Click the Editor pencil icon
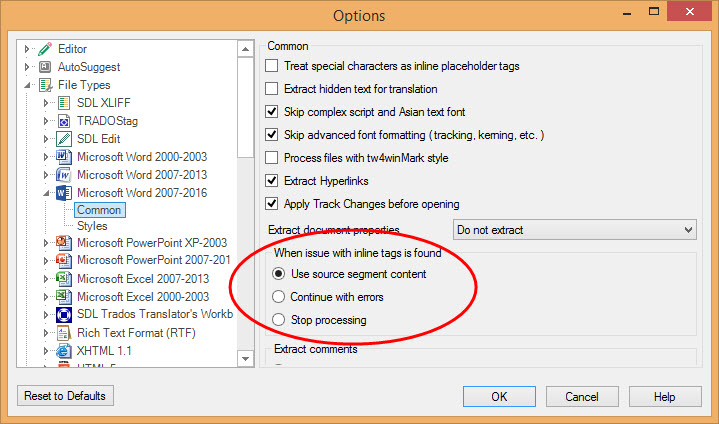 coord(45,49)
